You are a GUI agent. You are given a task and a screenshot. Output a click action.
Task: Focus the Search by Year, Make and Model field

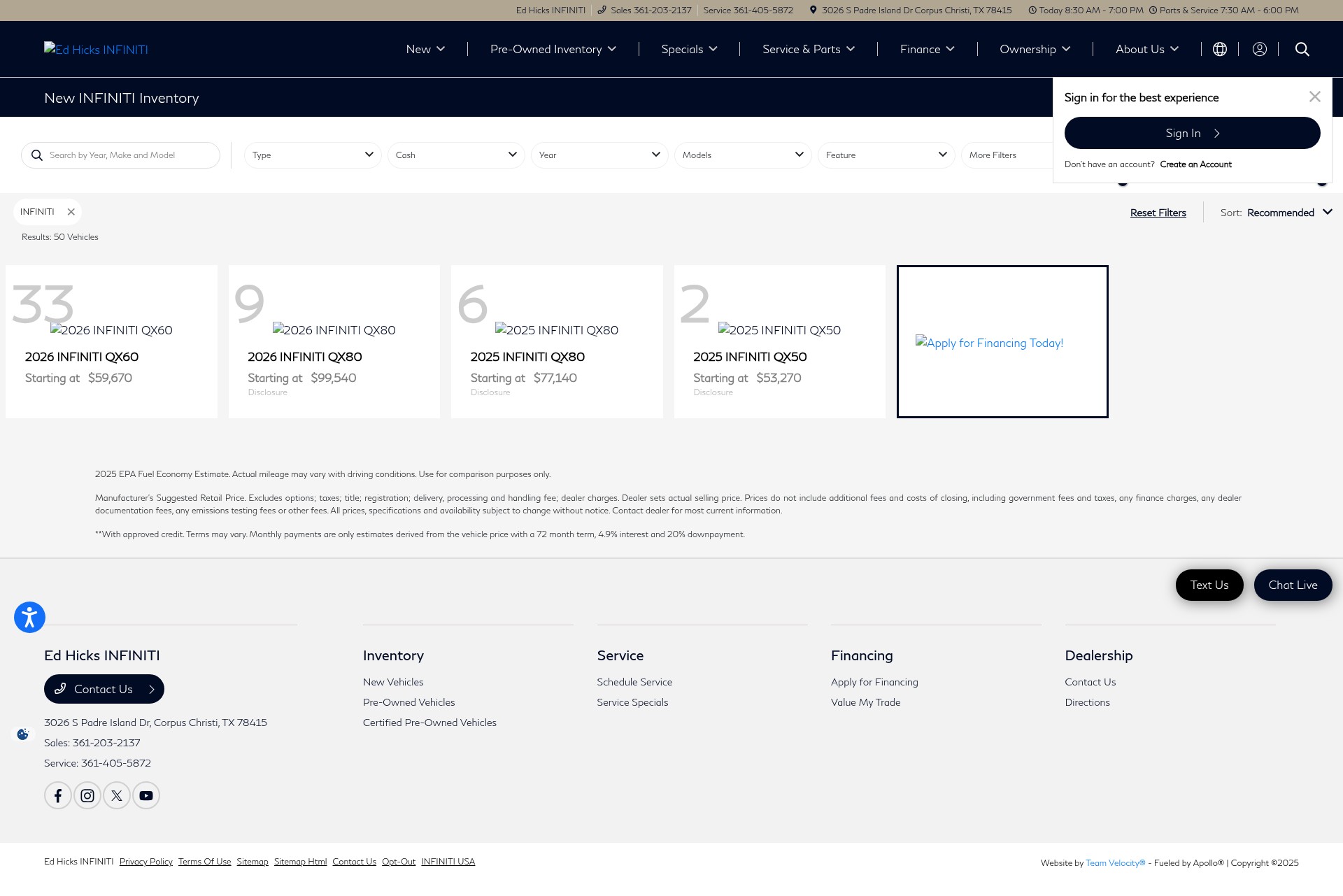[120, 155]
